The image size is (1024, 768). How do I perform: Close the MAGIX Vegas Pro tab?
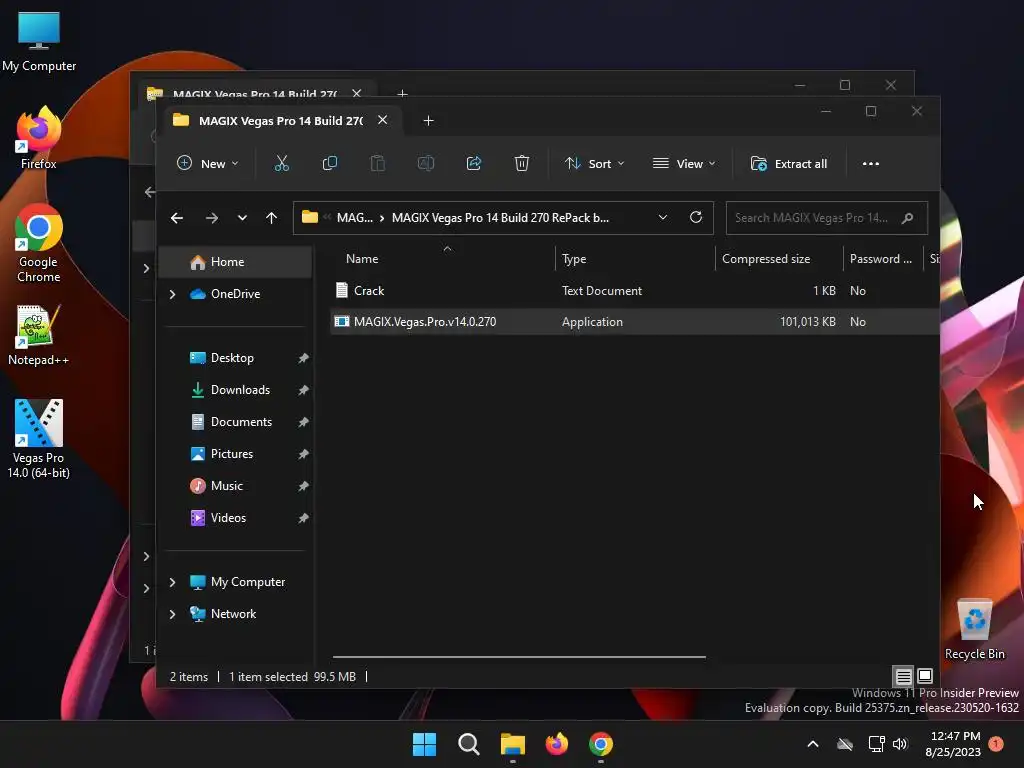pos(383,120)
